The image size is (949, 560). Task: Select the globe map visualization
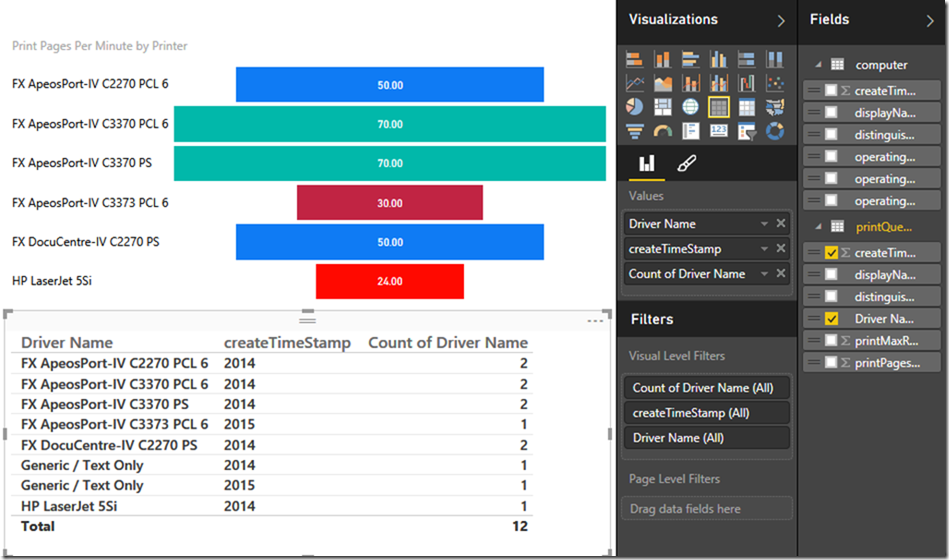pos(691,107)
